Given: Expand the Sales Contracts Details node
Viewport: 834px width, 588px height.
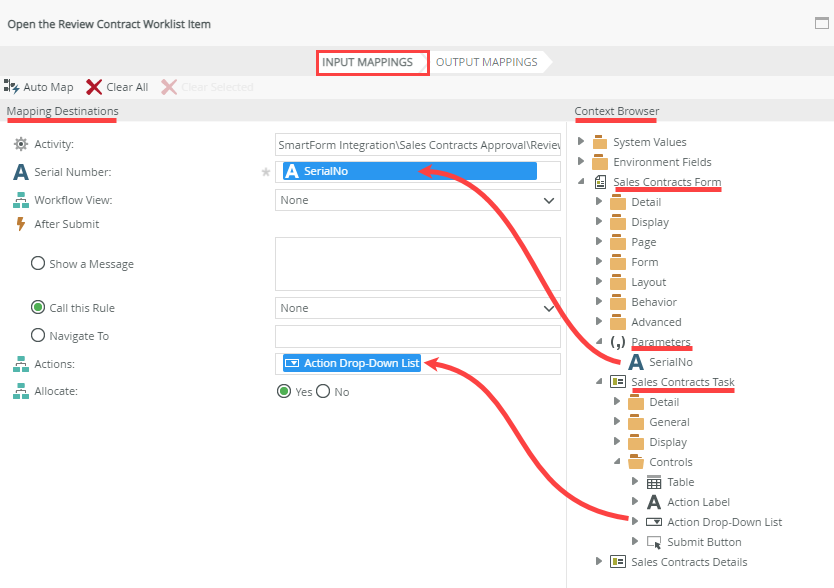Looking at the screenshot, I should click(598, 561).
